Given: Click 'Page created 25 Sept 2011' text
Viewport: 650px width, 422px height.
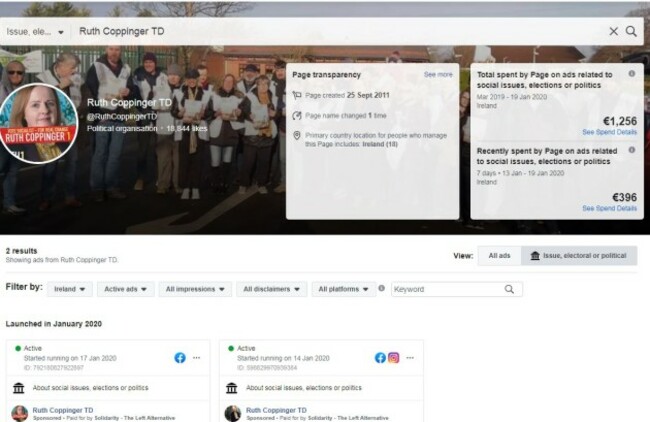Looking at the screenshot, I should coord(347,95).
